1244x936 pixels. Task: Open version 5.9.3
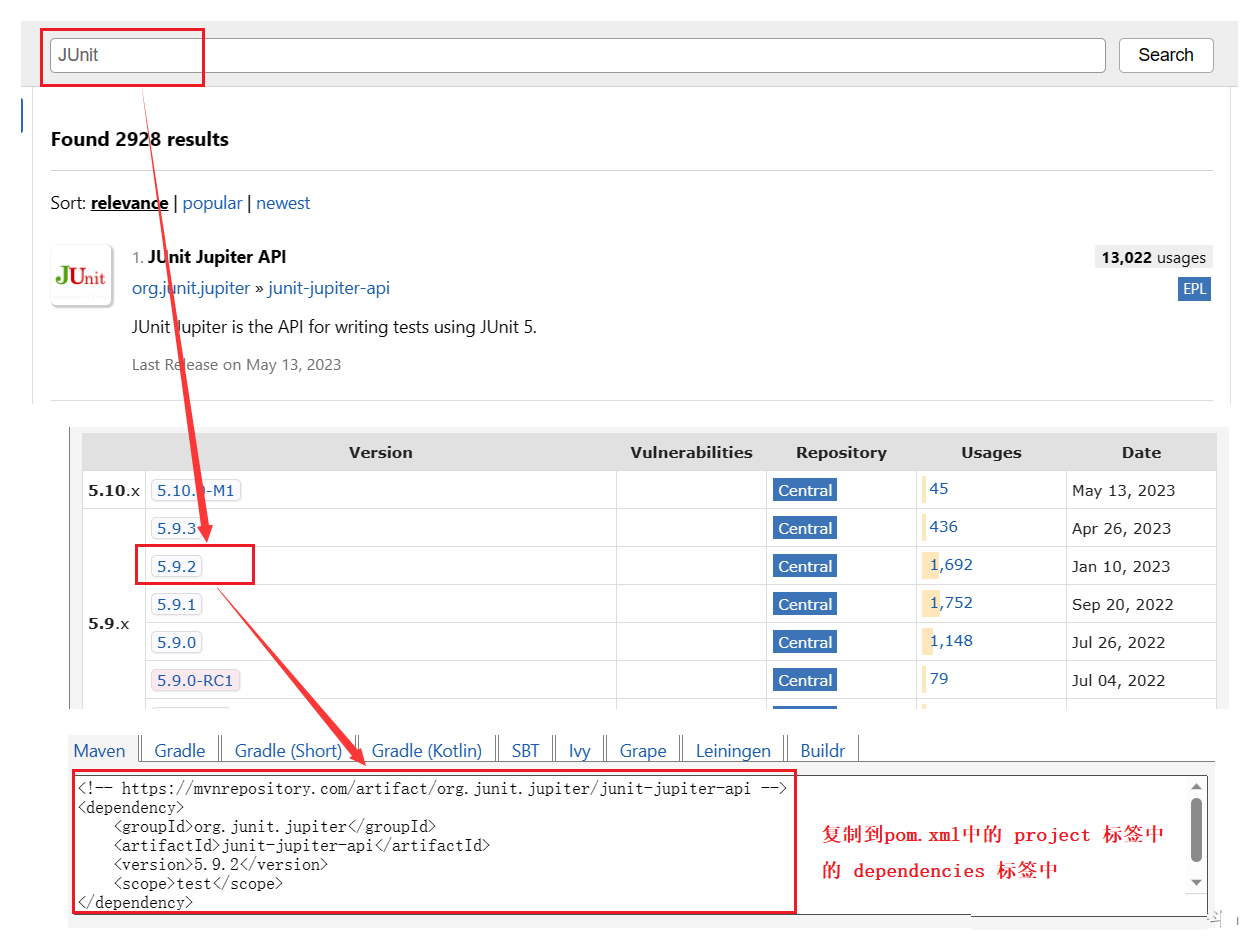(177, 528)
